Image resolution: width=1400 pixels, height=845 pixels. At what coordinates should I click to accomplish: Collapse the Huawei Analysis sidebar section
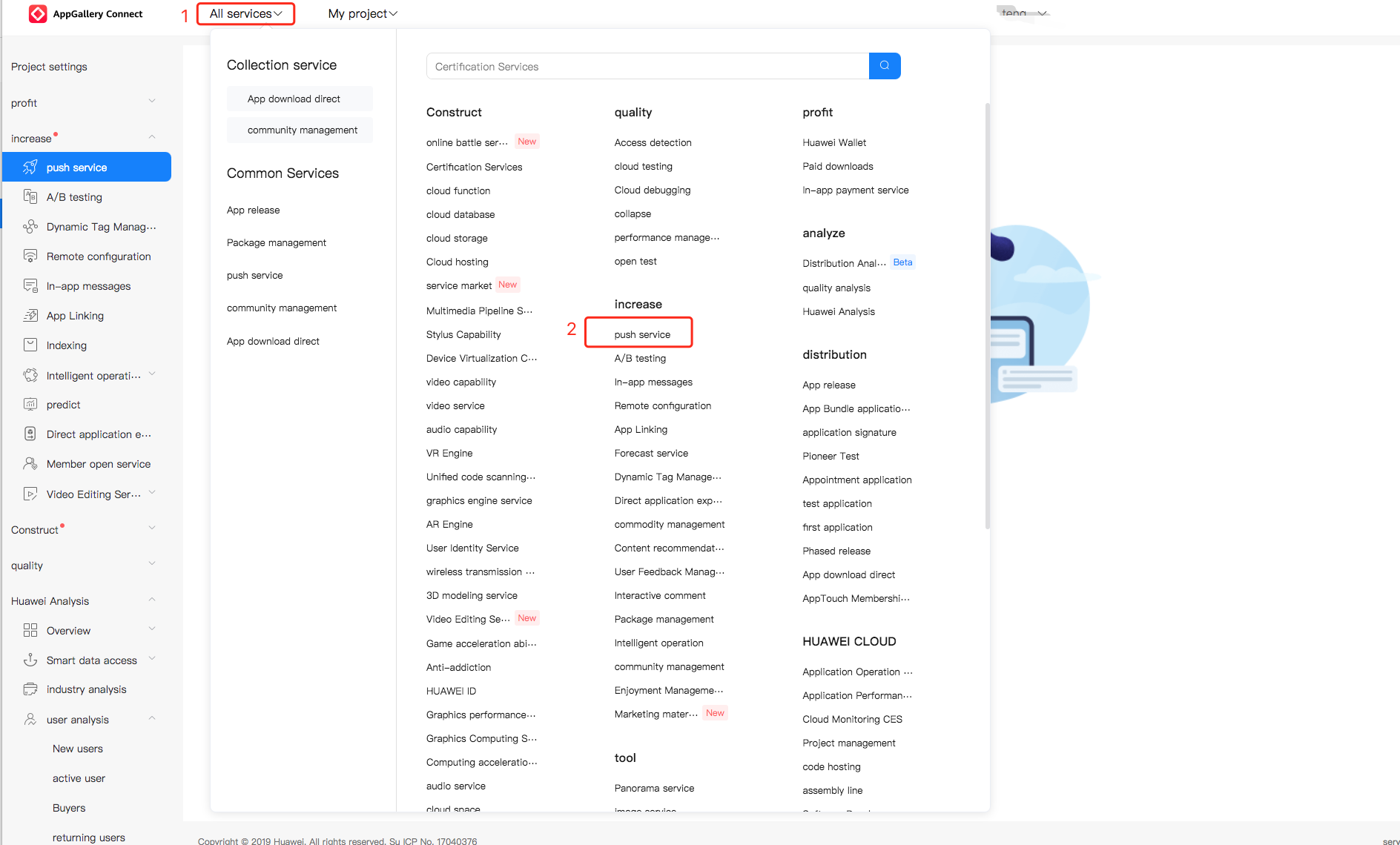point(152,600)
